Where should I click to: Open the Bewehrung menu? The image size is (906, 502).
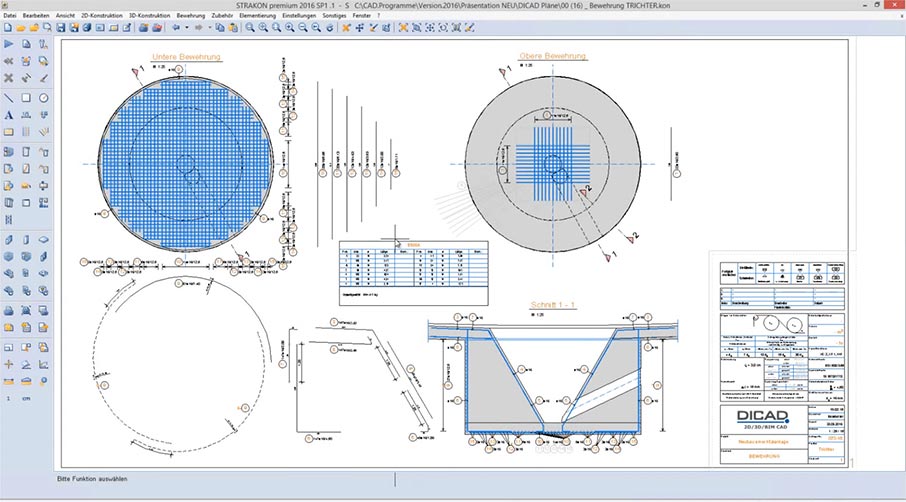click(190, 16)
